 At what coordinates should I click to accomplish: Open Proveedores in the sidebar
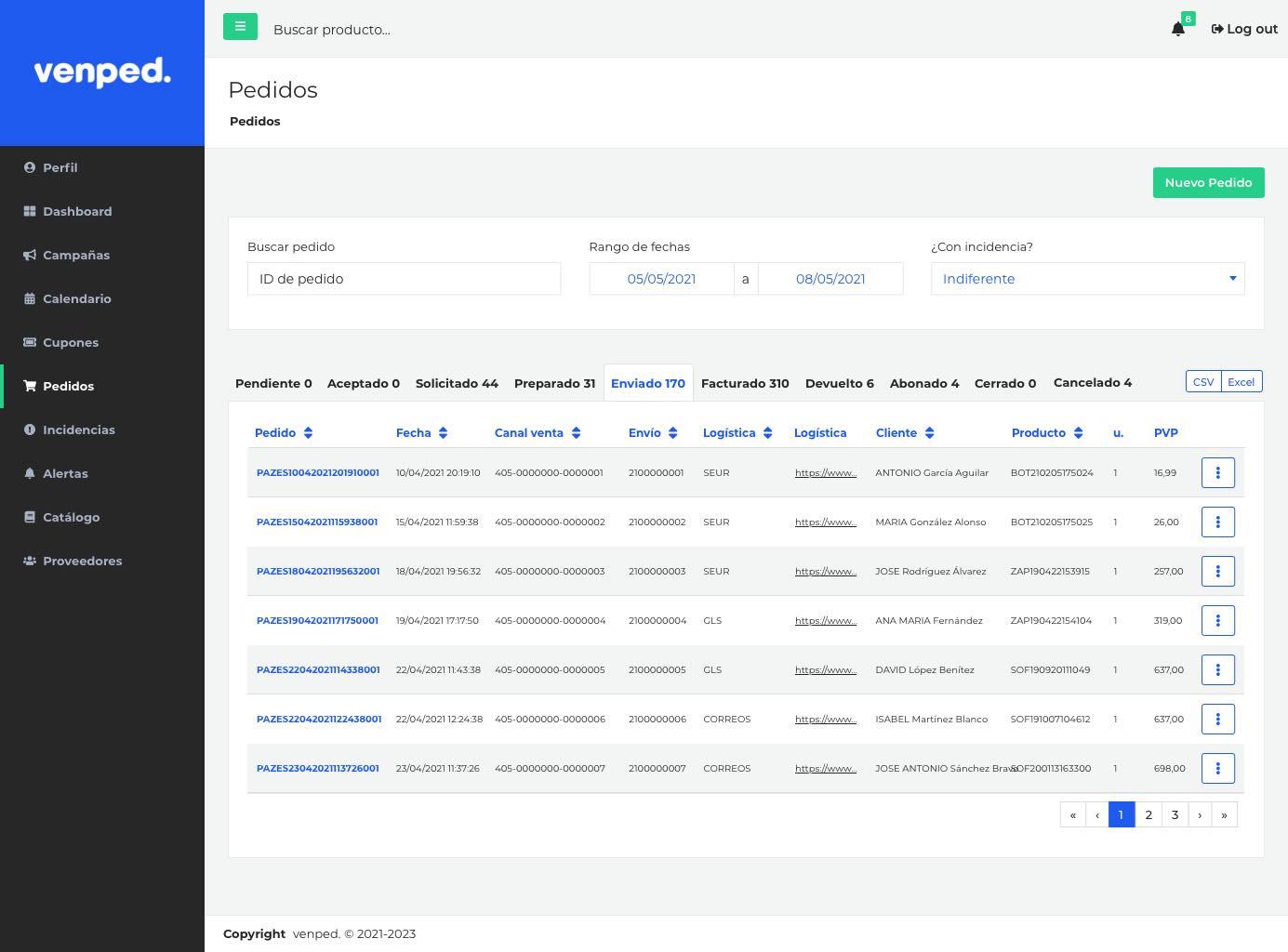[x=102, y=561]
